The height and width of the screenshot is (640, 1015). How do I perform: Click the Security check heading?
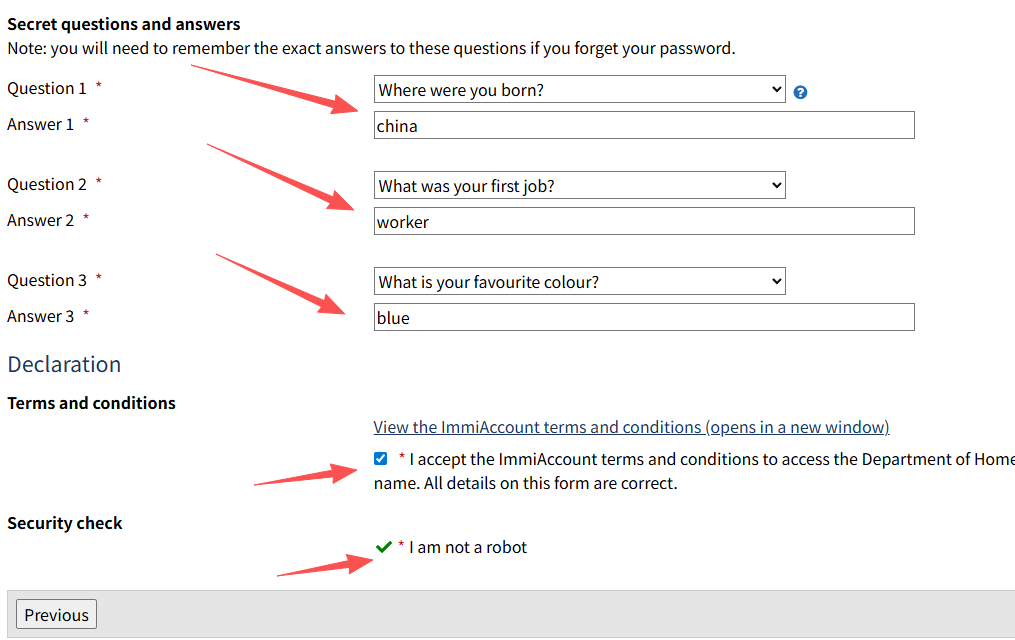pyautogui.click(x=65, y=523)
